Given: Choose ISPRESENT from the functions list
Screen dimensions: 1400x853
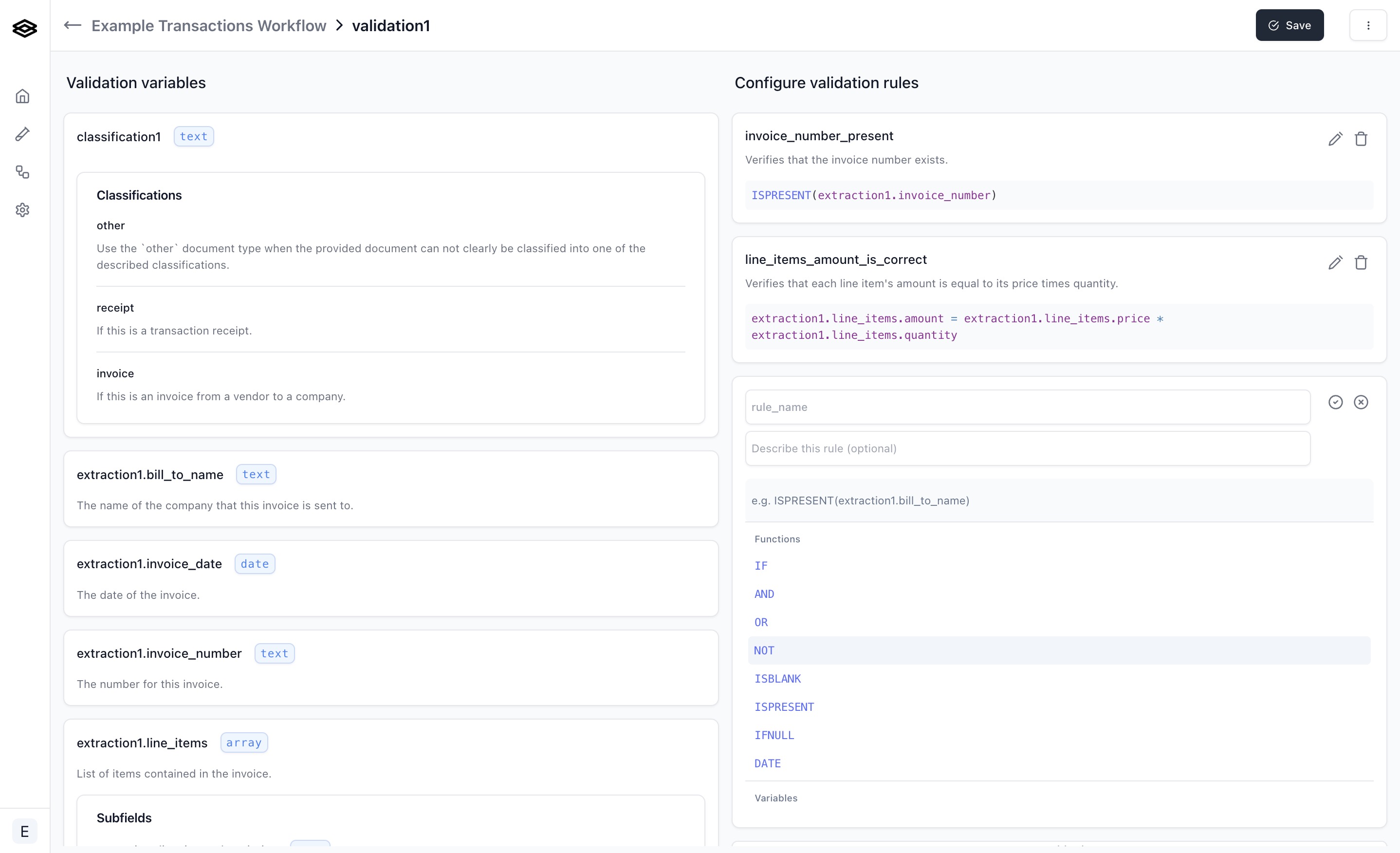Looking at the screenshot, I should 784,707.
